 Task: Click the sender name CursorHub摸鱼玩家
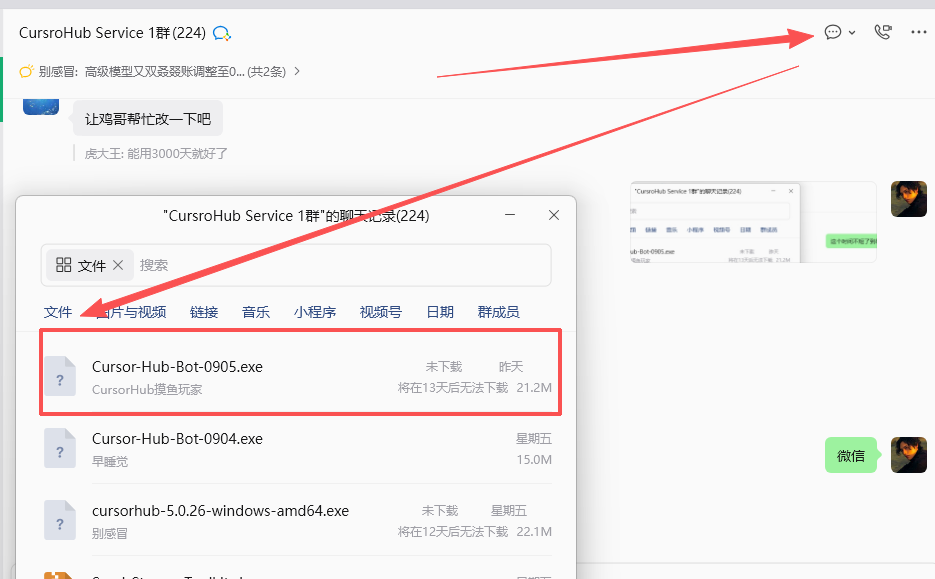147,389
